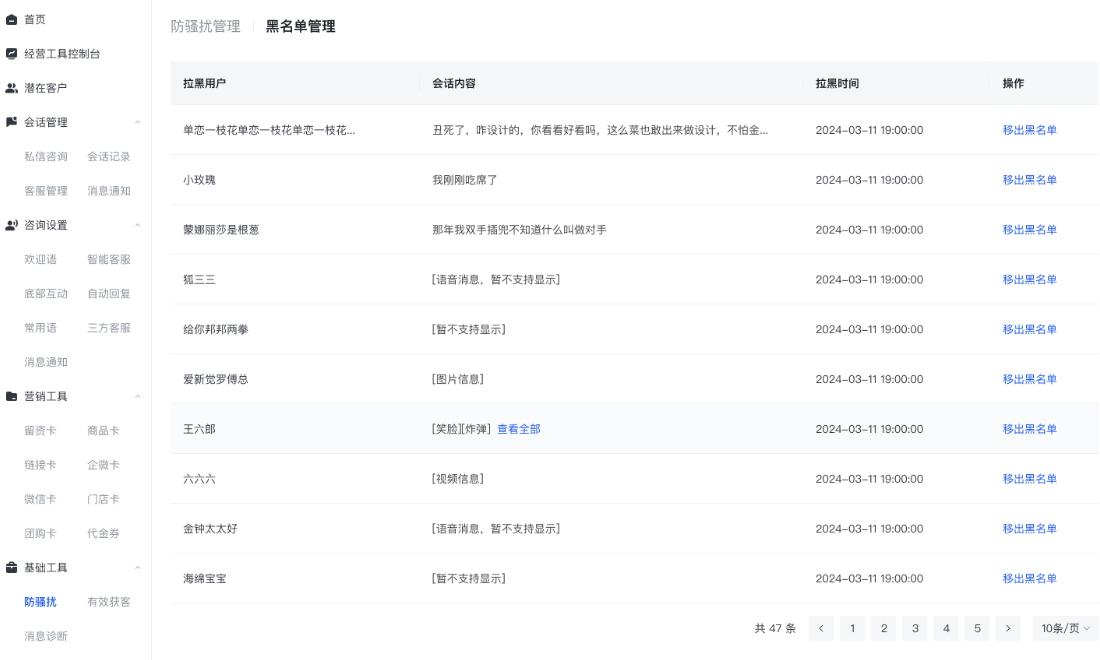
Task: Open 自动回复 submenu item
Action: 109,294
